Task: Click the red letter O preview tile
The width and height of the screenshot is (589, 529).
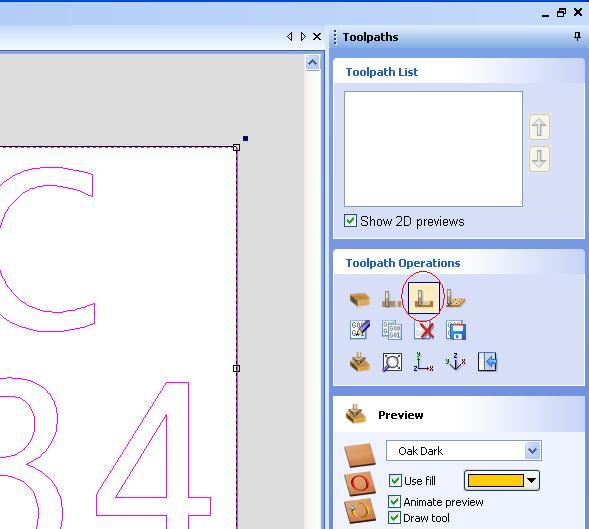Action: [359, 484]
